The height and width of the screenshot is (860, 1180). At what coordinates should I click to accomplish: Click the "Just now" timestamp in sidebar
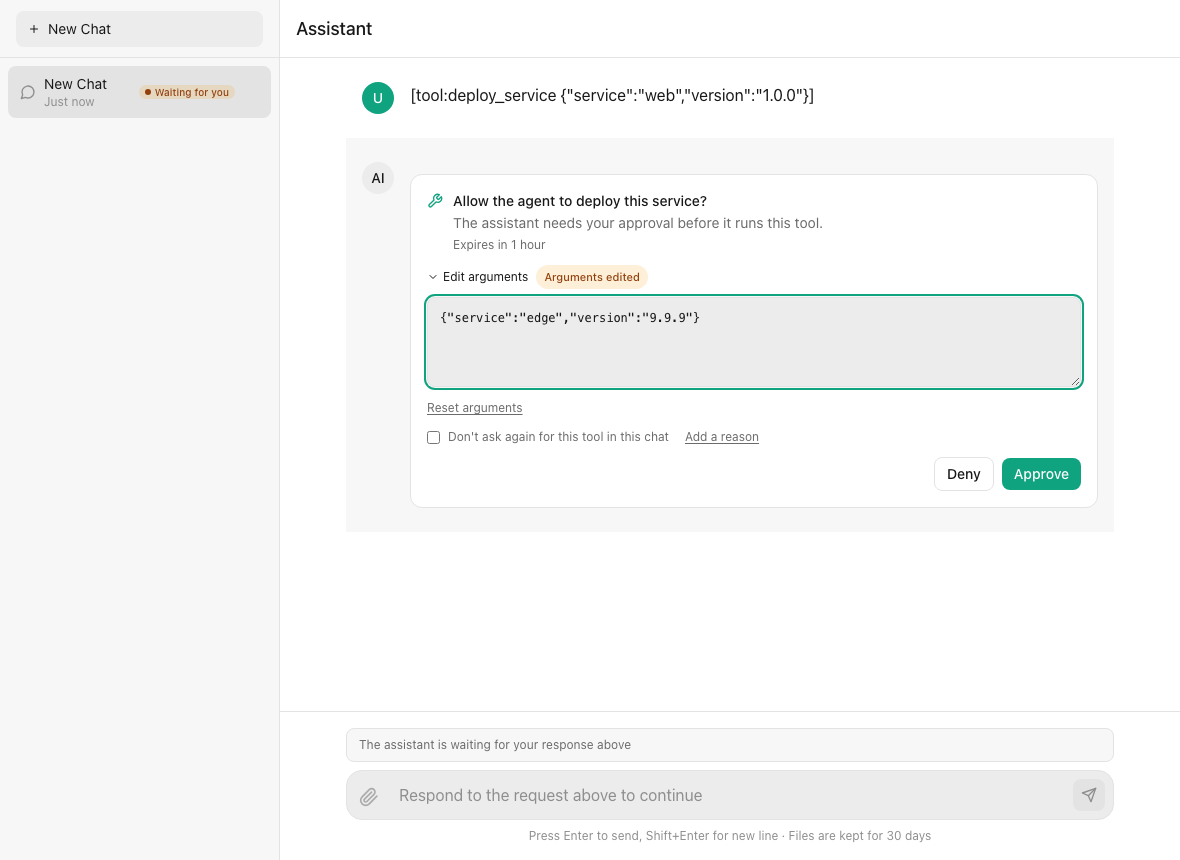coord(69,102)
